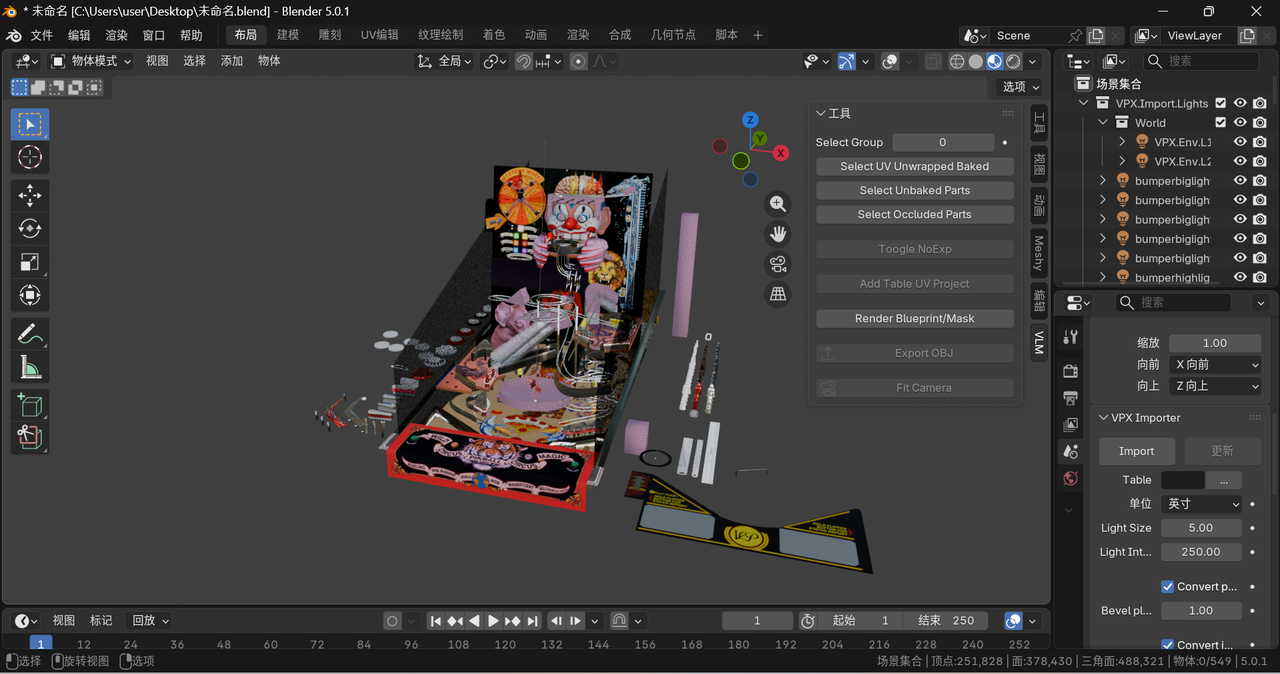This screenshot has height=674, width=1280.
Task: Select the Move tool
Action: click(30, 195)
